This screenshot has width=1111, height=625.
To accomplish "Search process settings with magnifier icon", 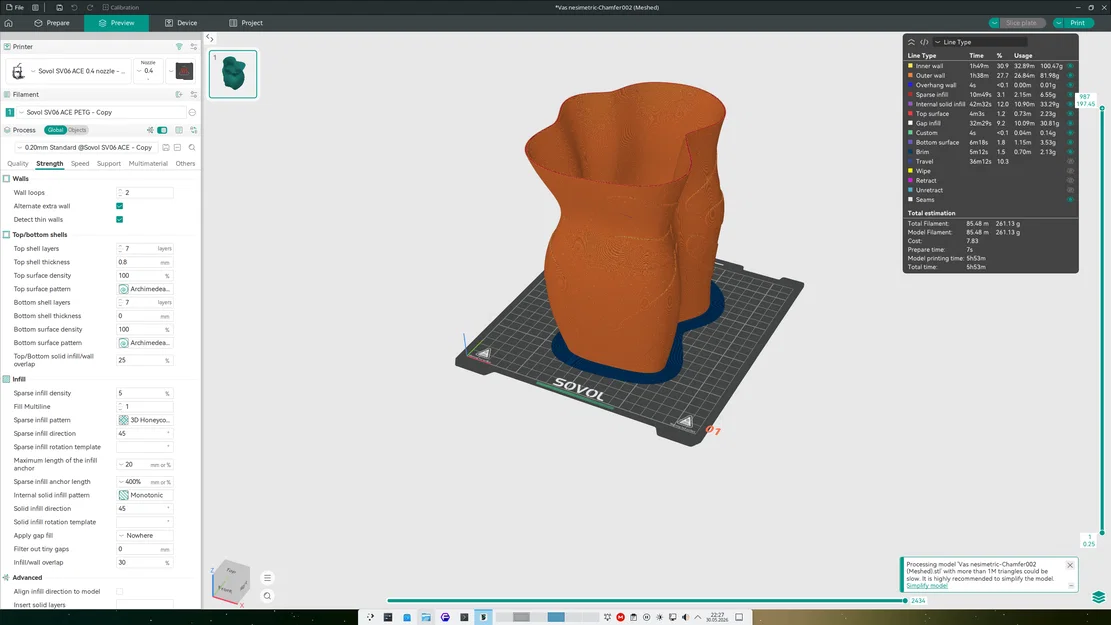I will click(192, 147).
